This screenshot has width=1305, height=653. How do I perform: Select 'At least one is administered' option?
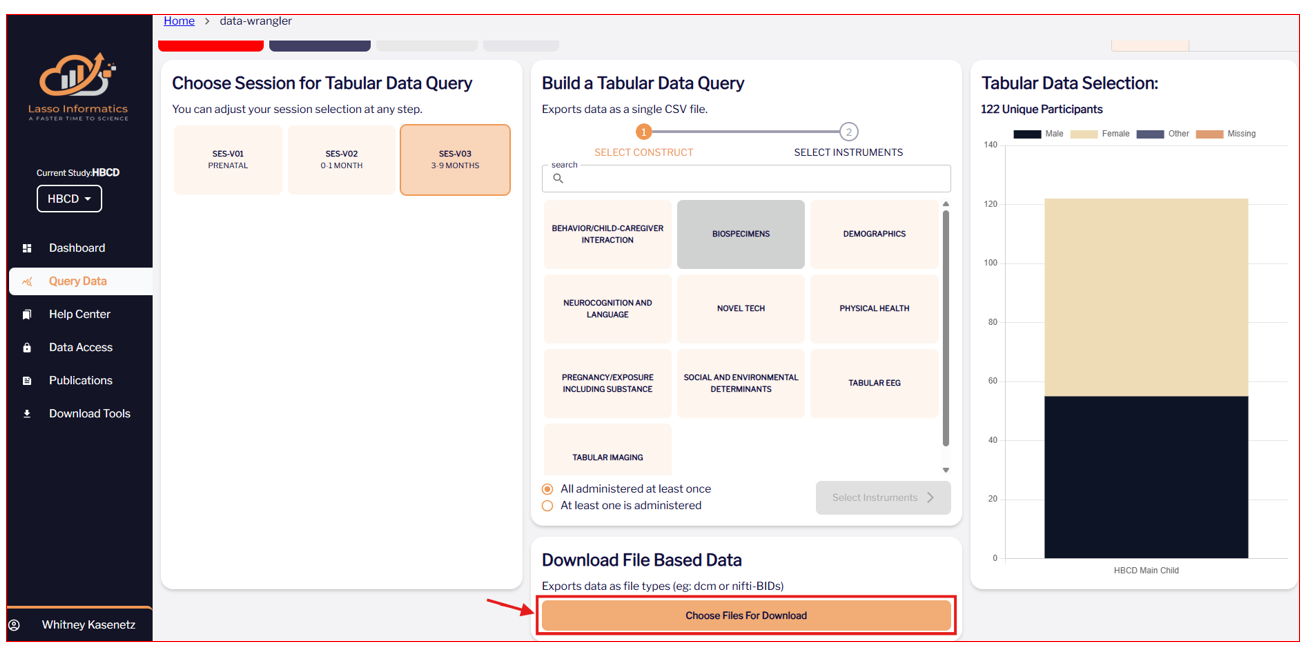click(547, 506)
